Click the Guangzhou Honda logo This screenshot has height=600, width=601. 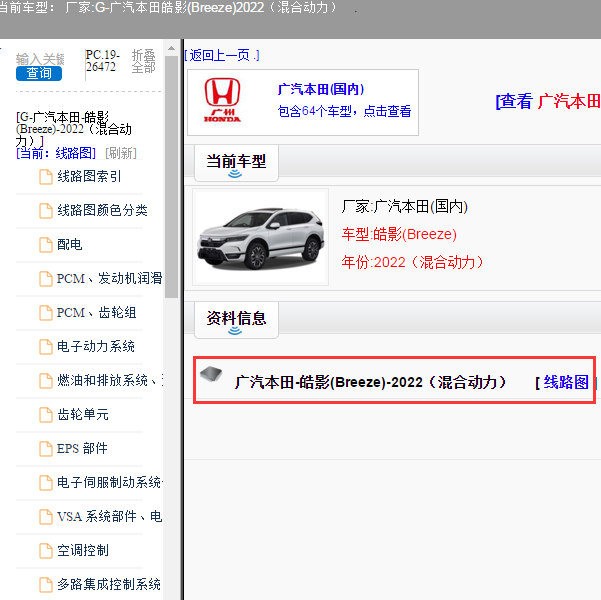pos(222,100)
